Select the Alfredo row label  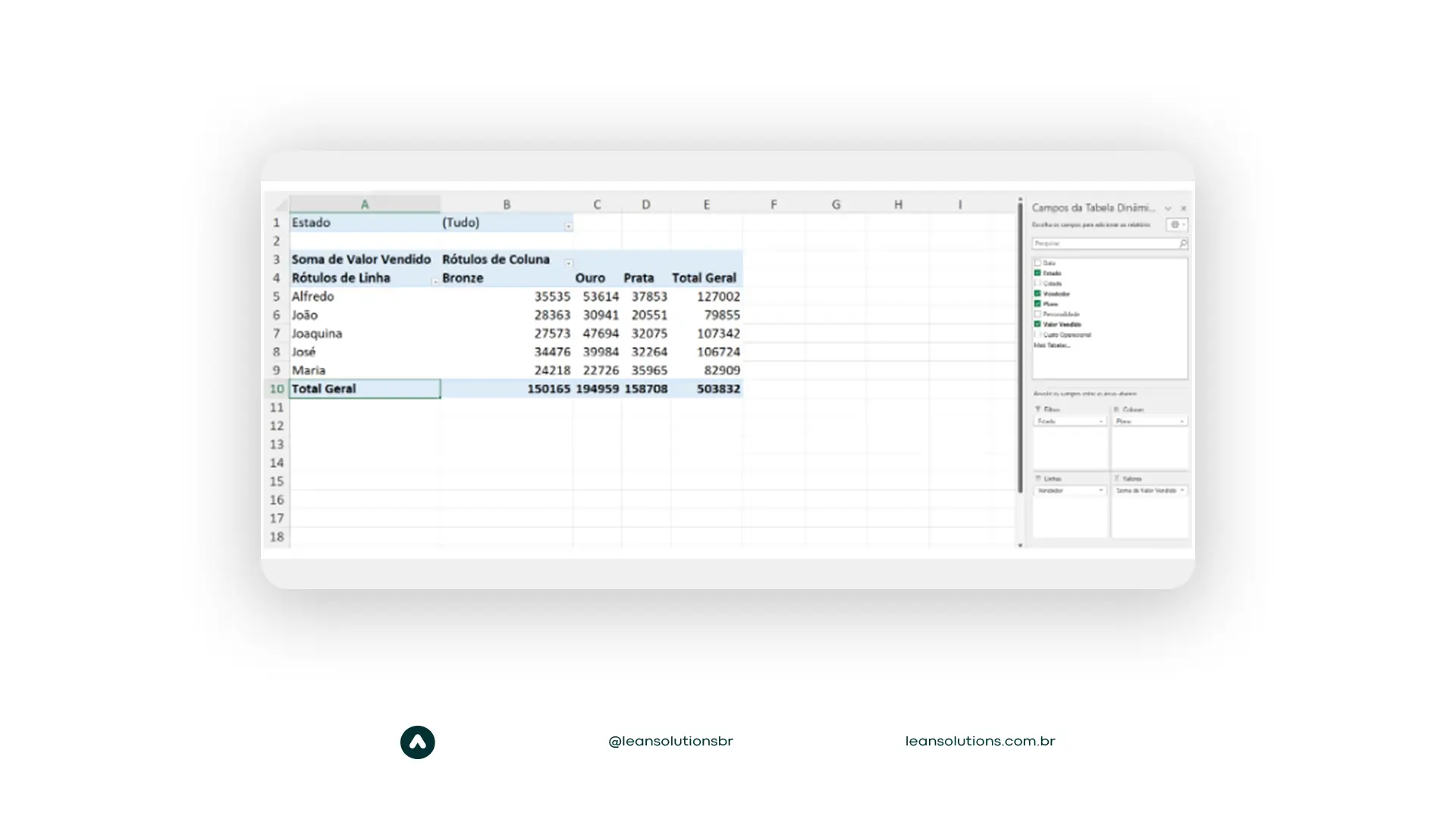click(x=312, y=297)
